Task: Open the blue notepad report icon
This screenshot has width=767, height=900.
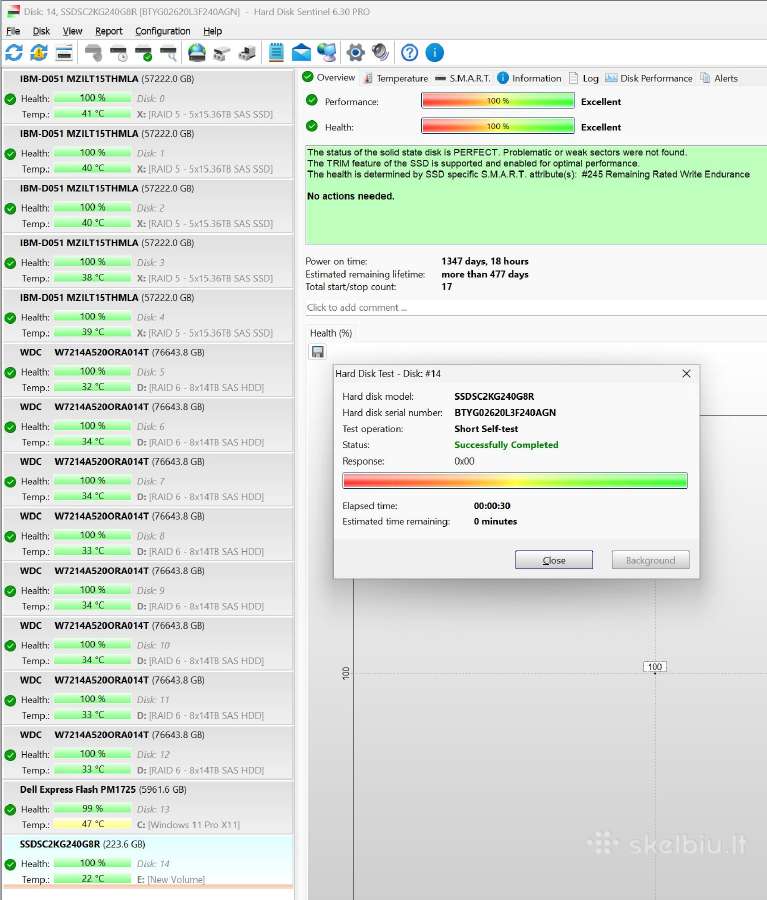Action: pos(276,53)
